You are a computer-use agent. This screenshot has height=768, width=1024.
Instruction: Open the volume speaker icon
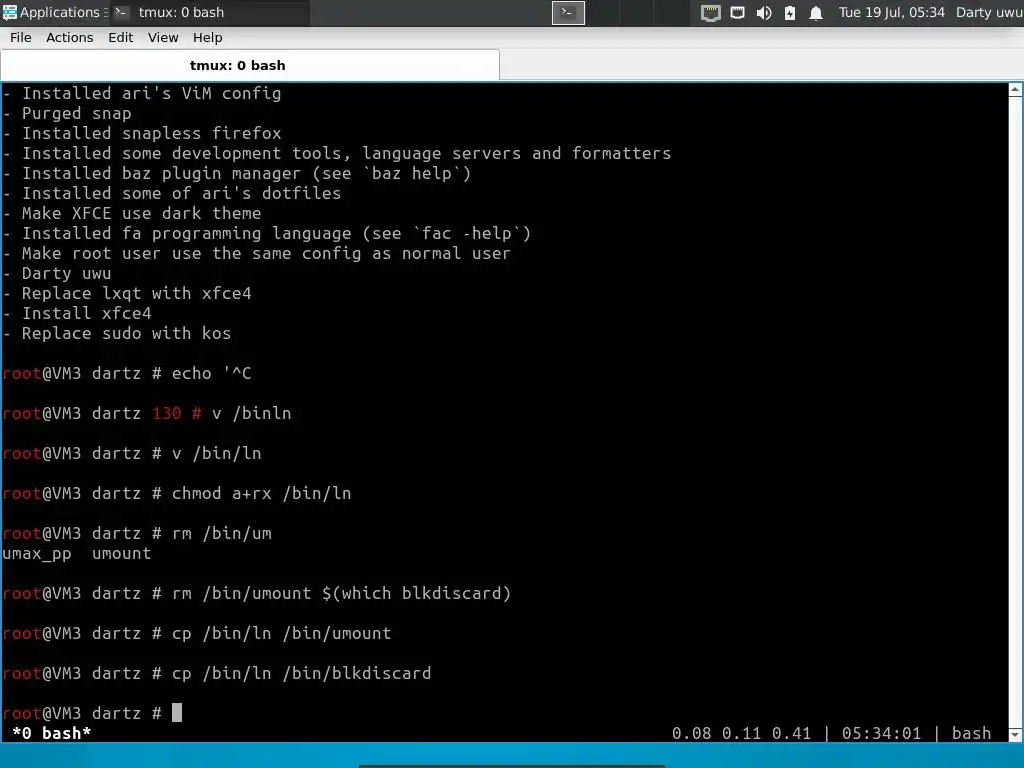(x=763, y=13)
